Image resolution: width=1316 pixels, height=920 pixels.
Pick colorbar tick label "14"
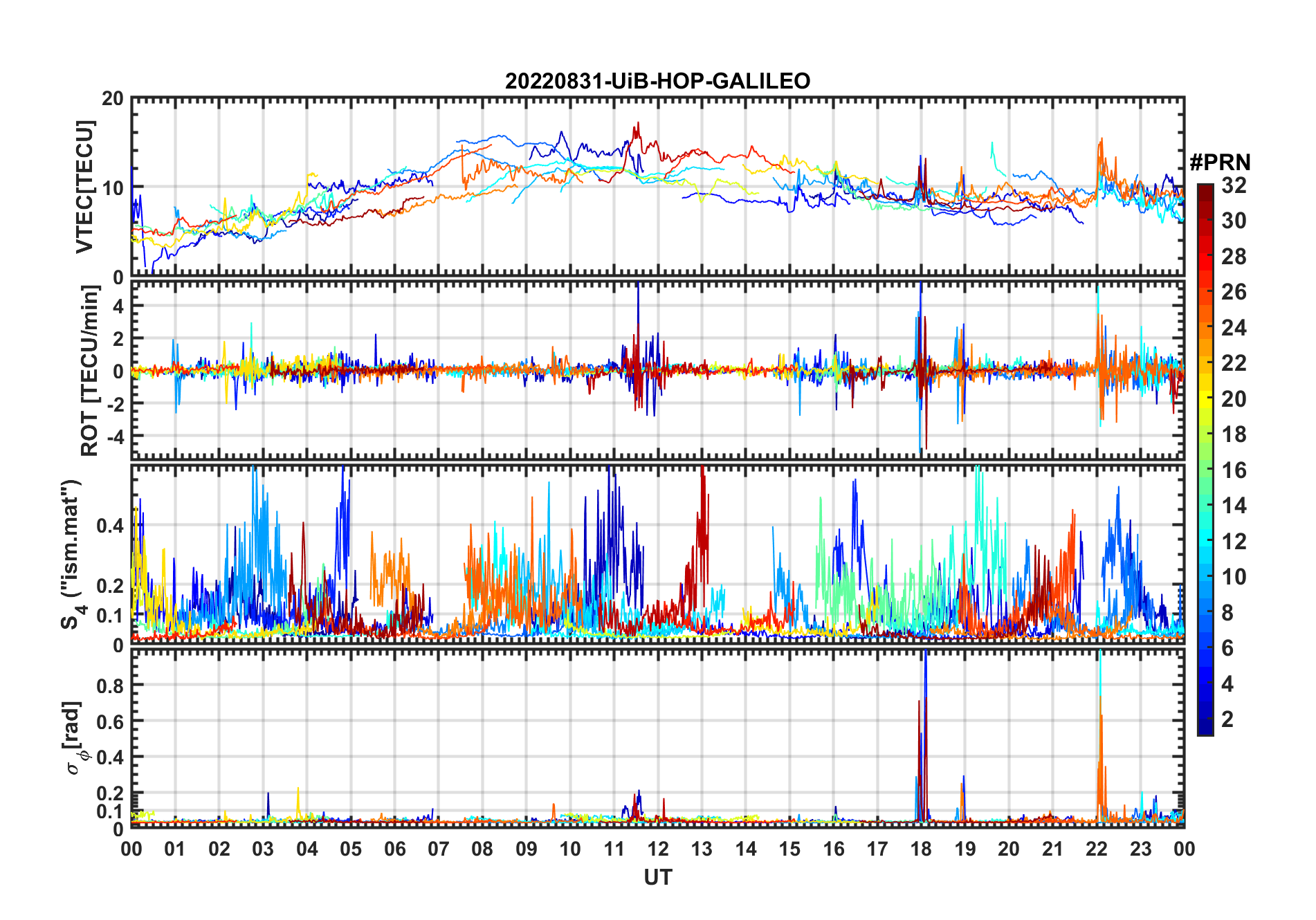pos(1234,506)
